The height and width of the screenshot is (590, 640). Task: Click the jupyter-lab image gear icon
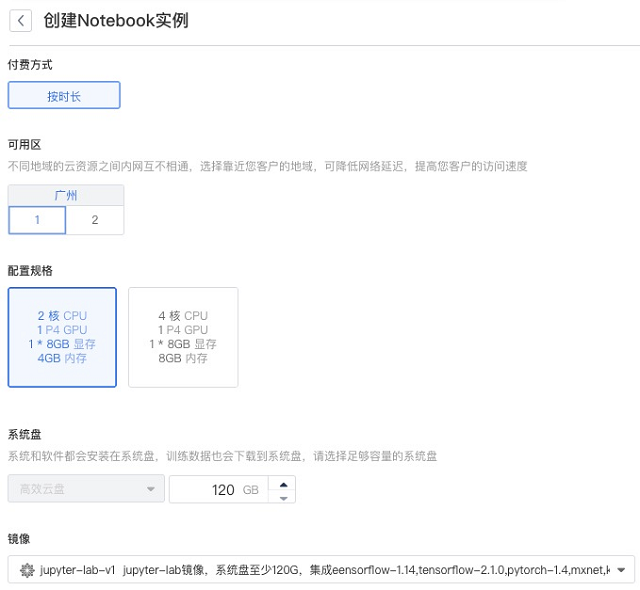[x=27, y=570]
